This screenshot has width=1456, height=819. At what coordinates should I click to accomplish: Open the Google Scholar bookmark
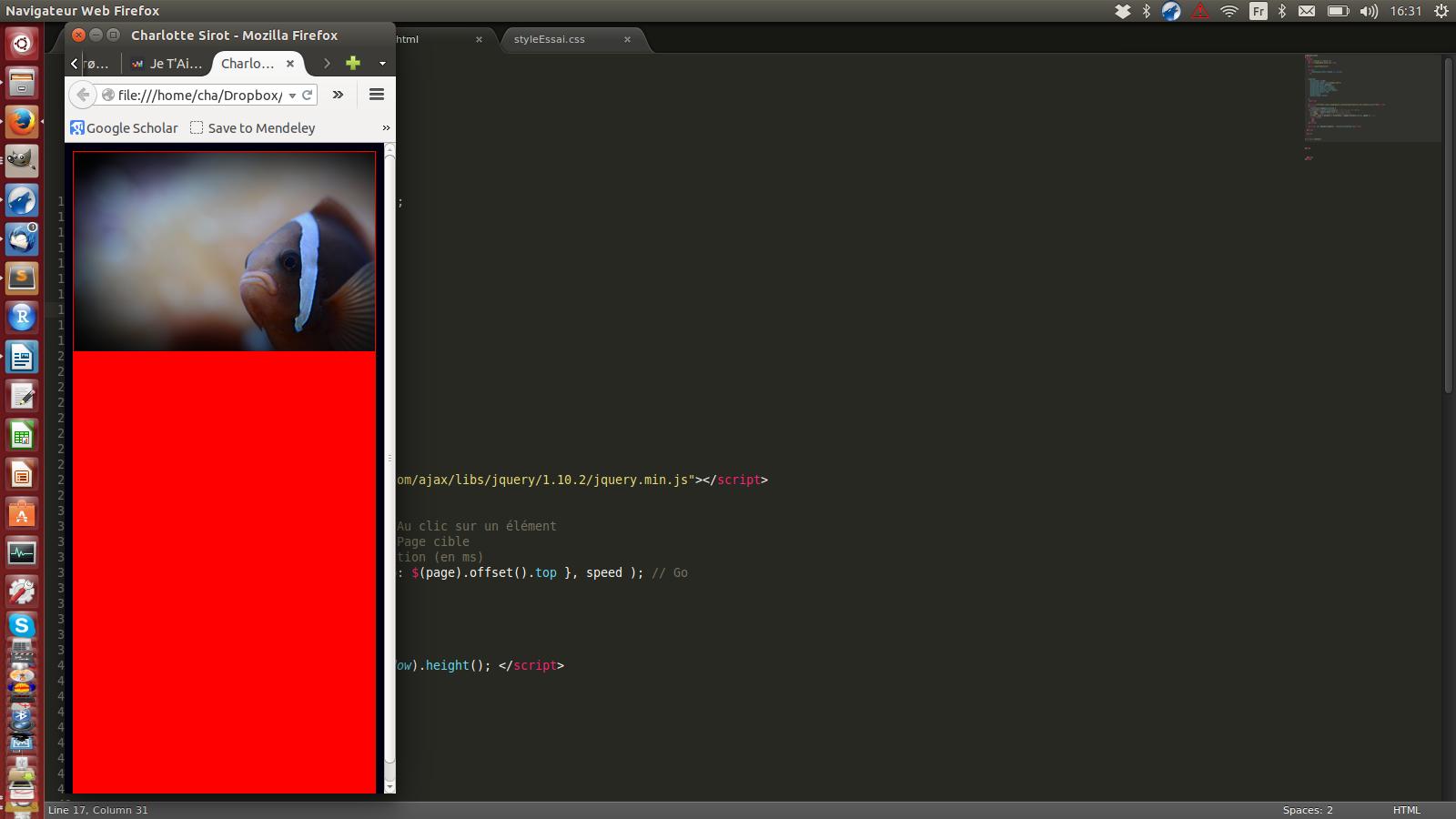coord(124,128)
